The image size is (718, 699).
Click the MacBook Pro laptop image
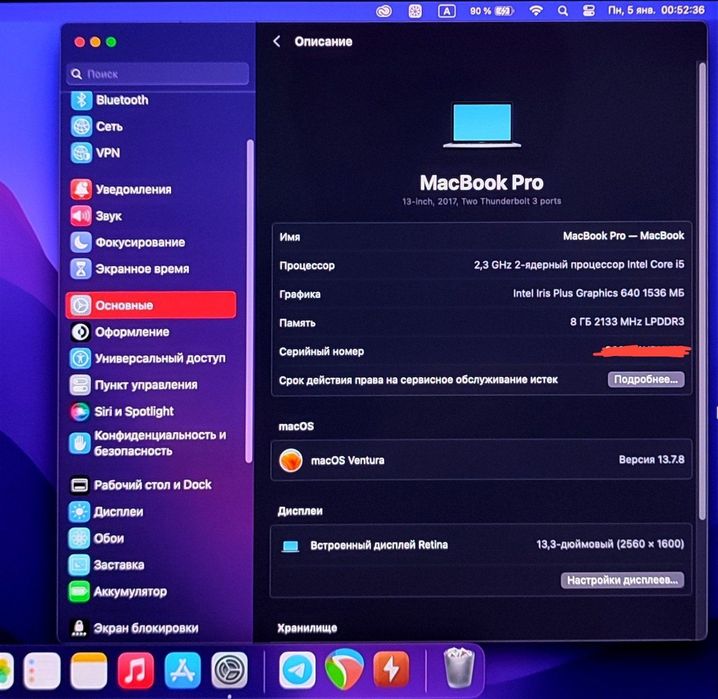482,125
